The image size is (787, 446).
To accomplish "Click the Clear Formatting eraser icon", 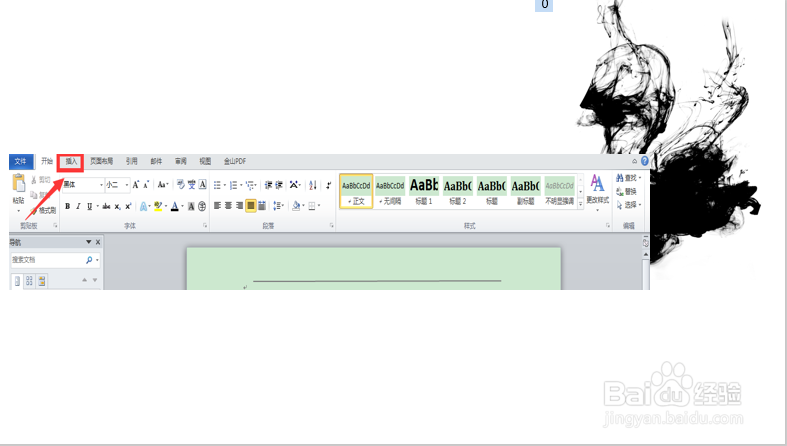I will 181,185.
